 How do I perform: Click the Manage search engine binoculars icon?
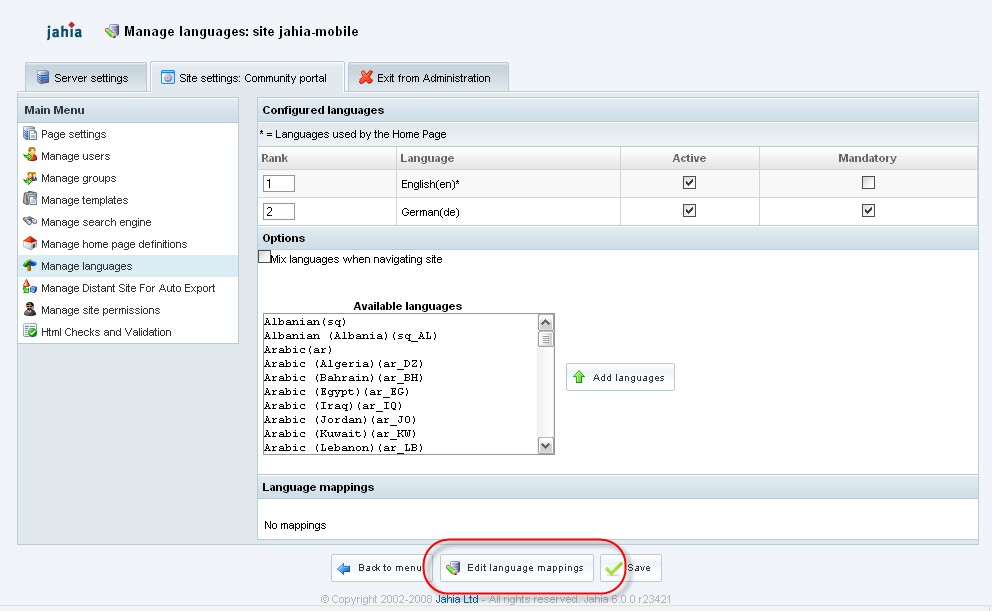point(30,221)
